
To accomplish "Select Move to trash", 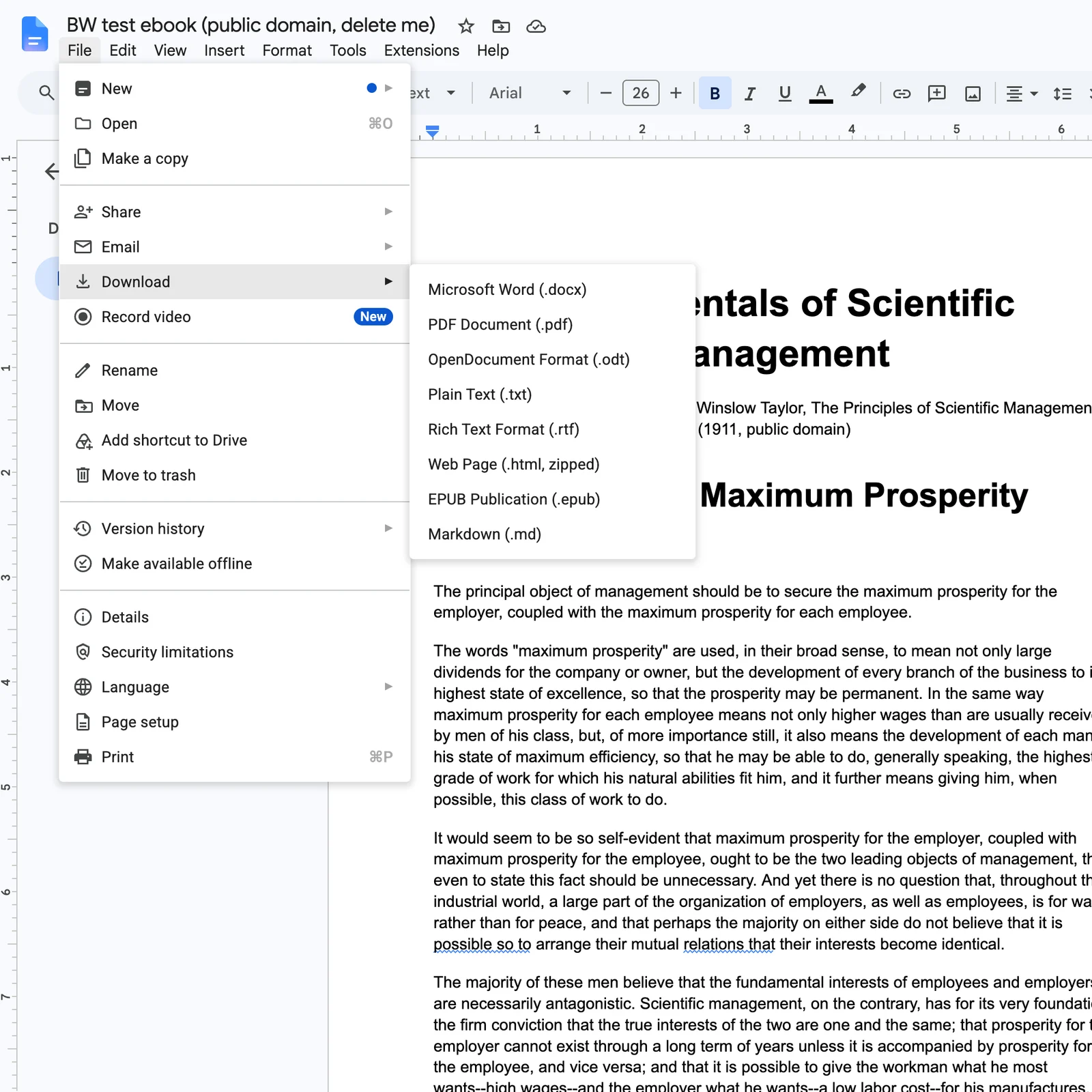I will (235, 476).
